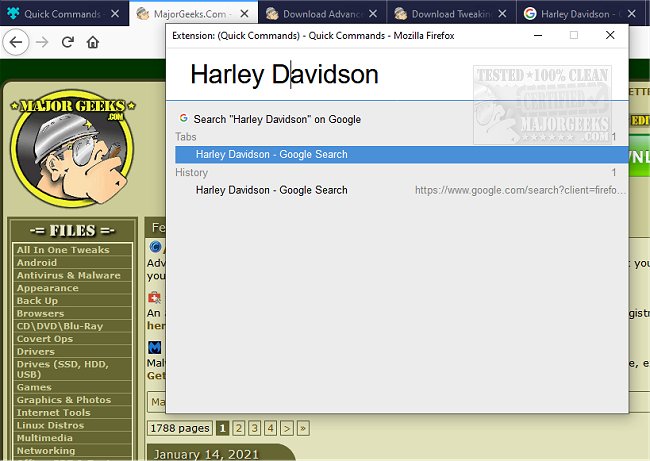Go to page 3 in pagination
Image resolution: width=650 pixels, height=461 pixels.
click(255, 428)
